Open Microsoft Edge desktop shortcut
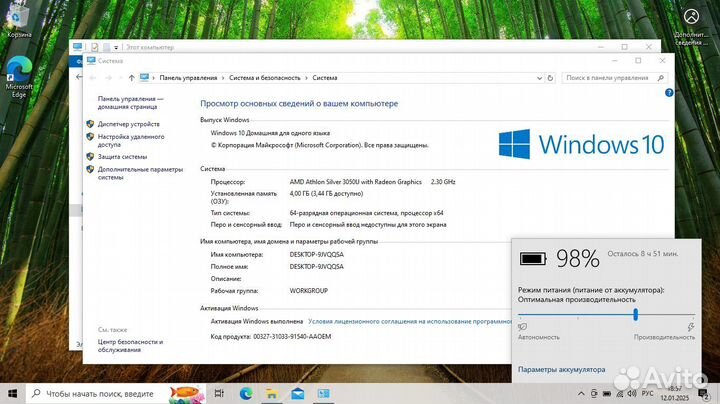 (19, 77)
